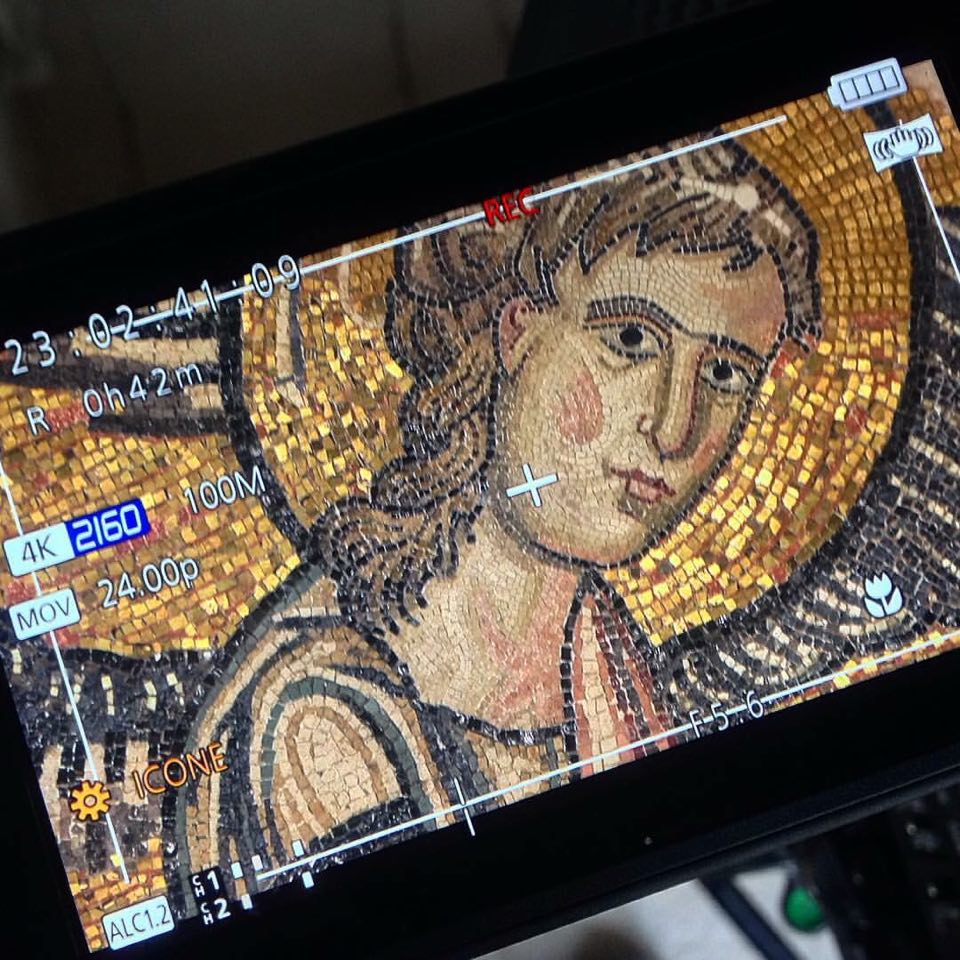Tap the R 0h42m remaining time
This screenshot has height=960, width=960.
pos(114,397)
